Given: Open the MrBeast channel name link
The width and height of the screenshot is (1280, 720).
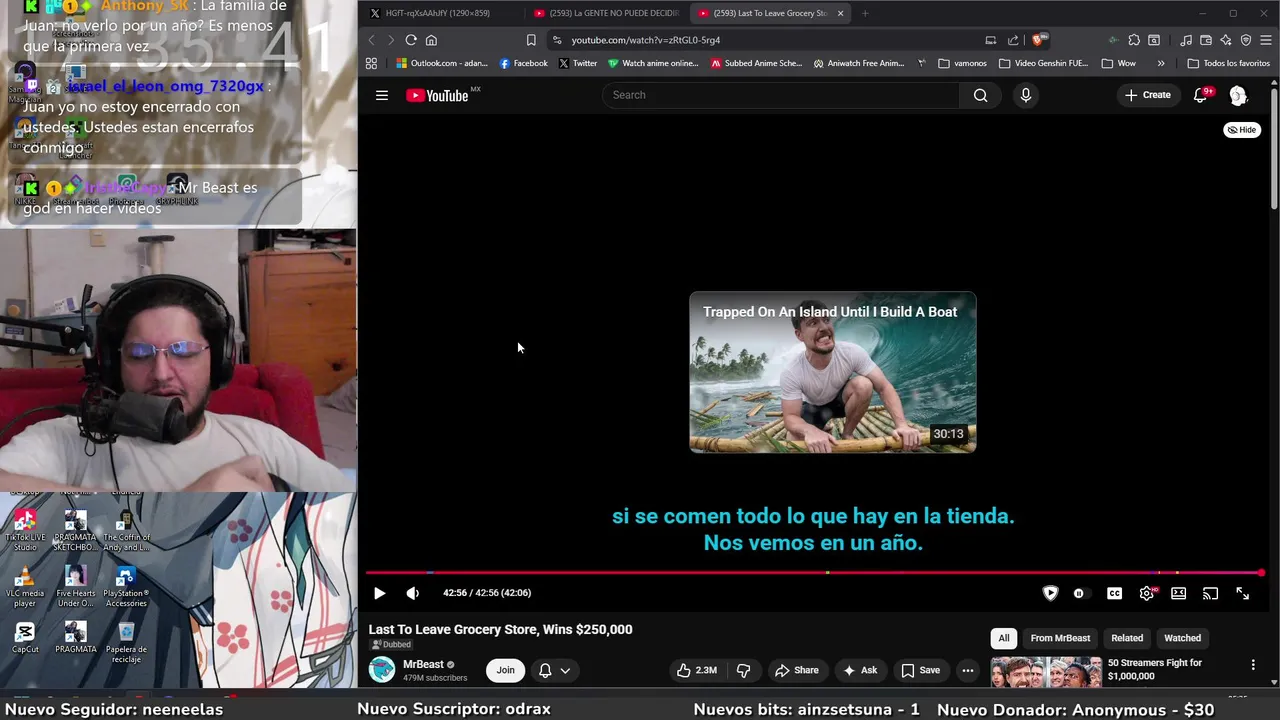Looking at the screenshot, I should coord(423,664).
